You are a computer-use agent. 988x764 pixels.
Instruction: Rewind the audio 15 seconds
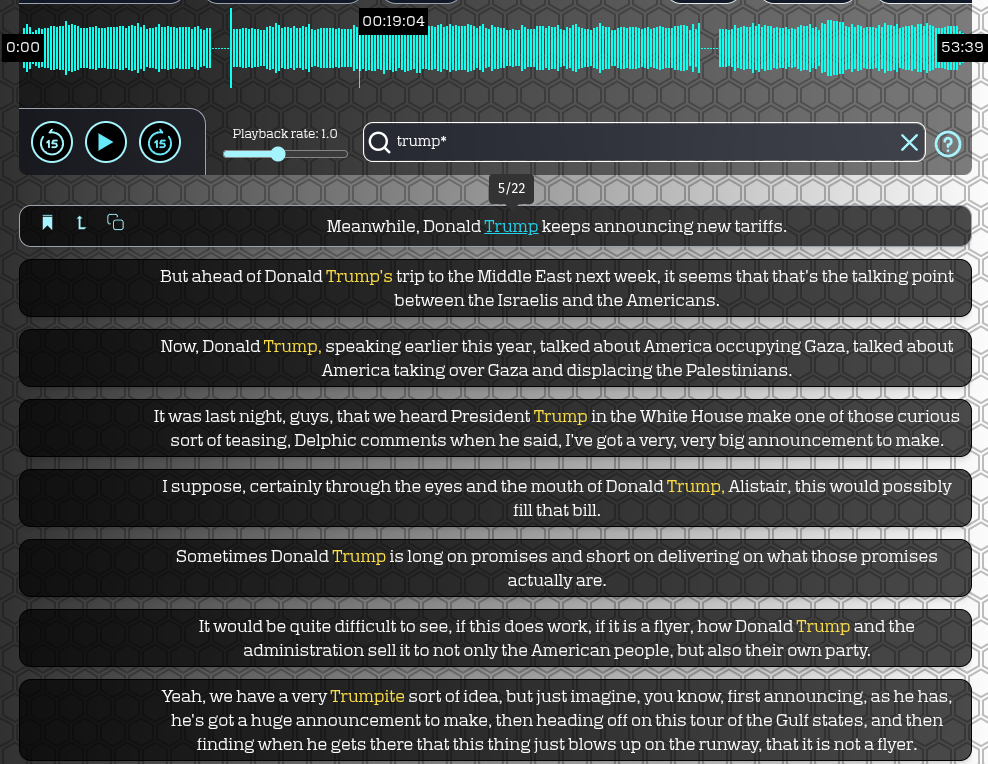[x=52, y=142]
